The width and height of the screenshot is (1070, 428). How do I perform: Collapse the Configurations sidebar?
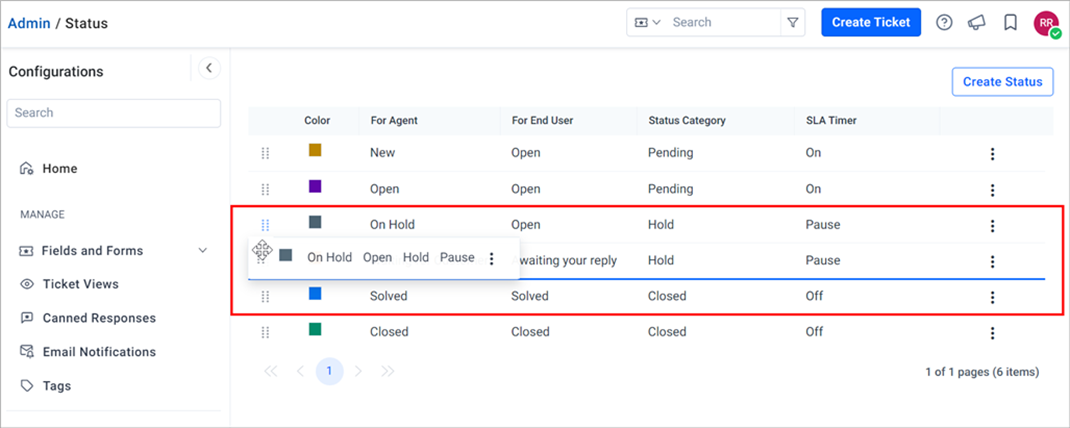(209, 68)
